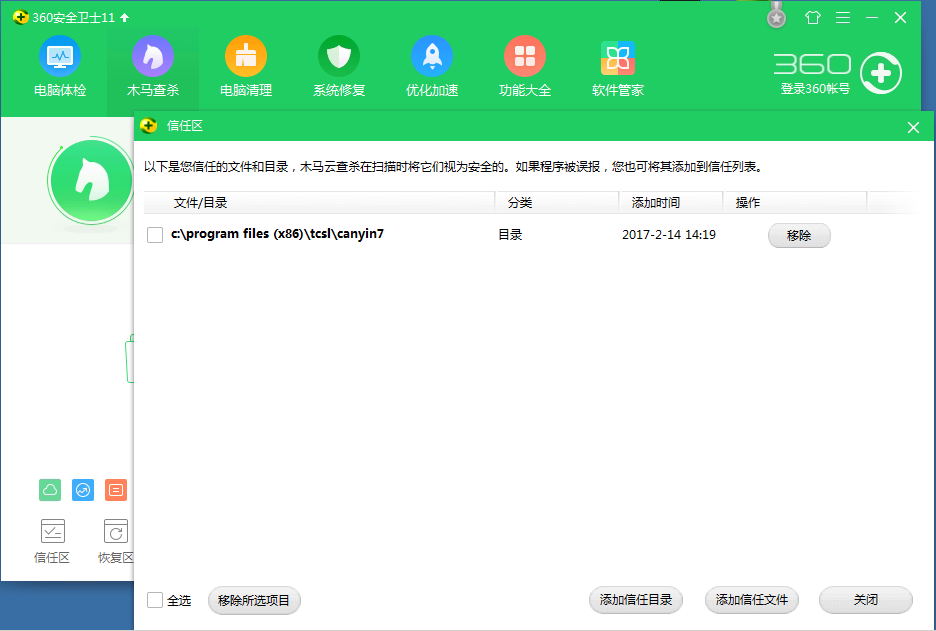Close the 信任区 dialog with X
Viewport: 936px width, 631px height.
[913, 127]
